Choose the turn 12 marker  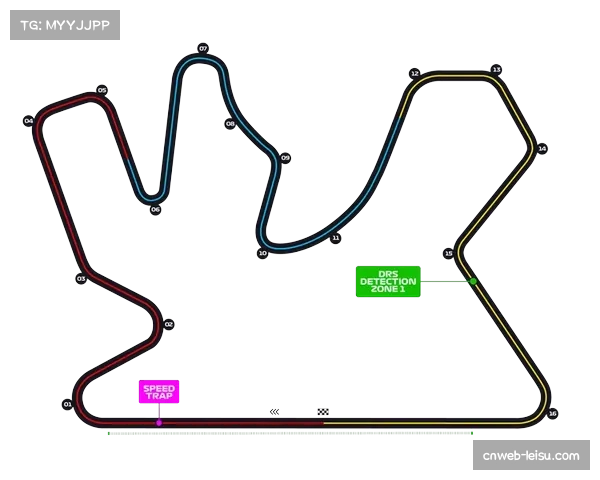click(414, 73)
